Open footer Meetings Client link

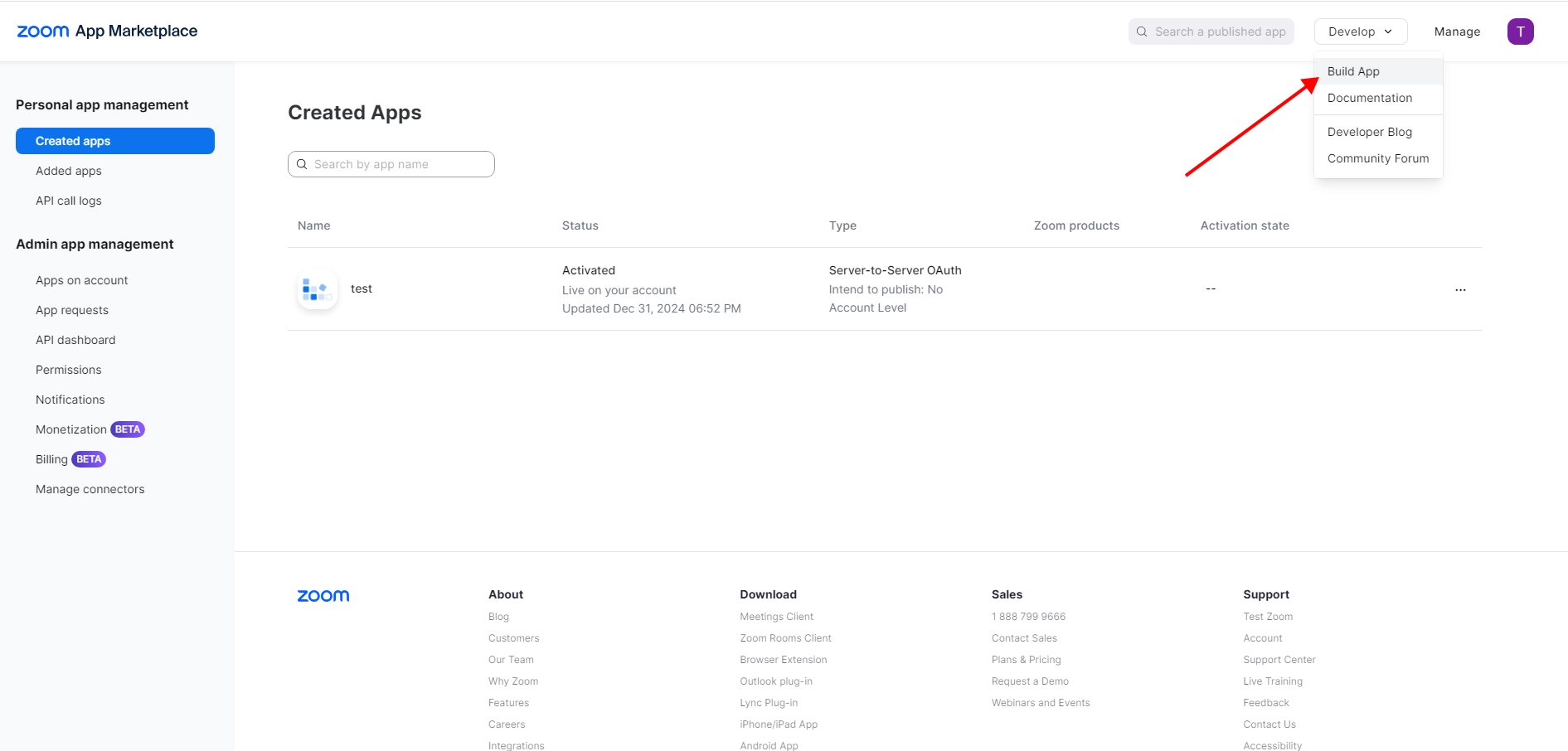tap(777, 617)
